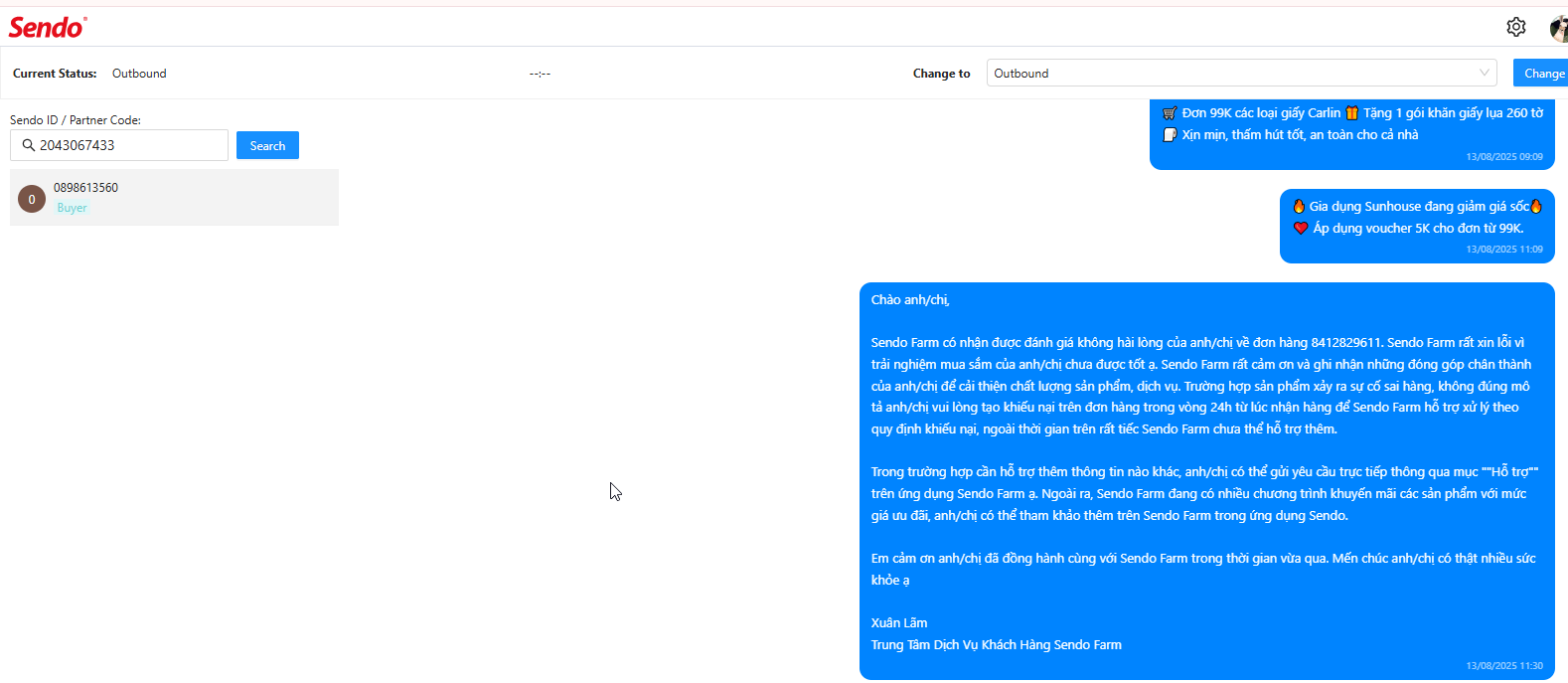The width and height of the screenshot is (1568, 683).
Task: Expand the Change to status dropdown arrow
Action: [x=1485, y=73]
